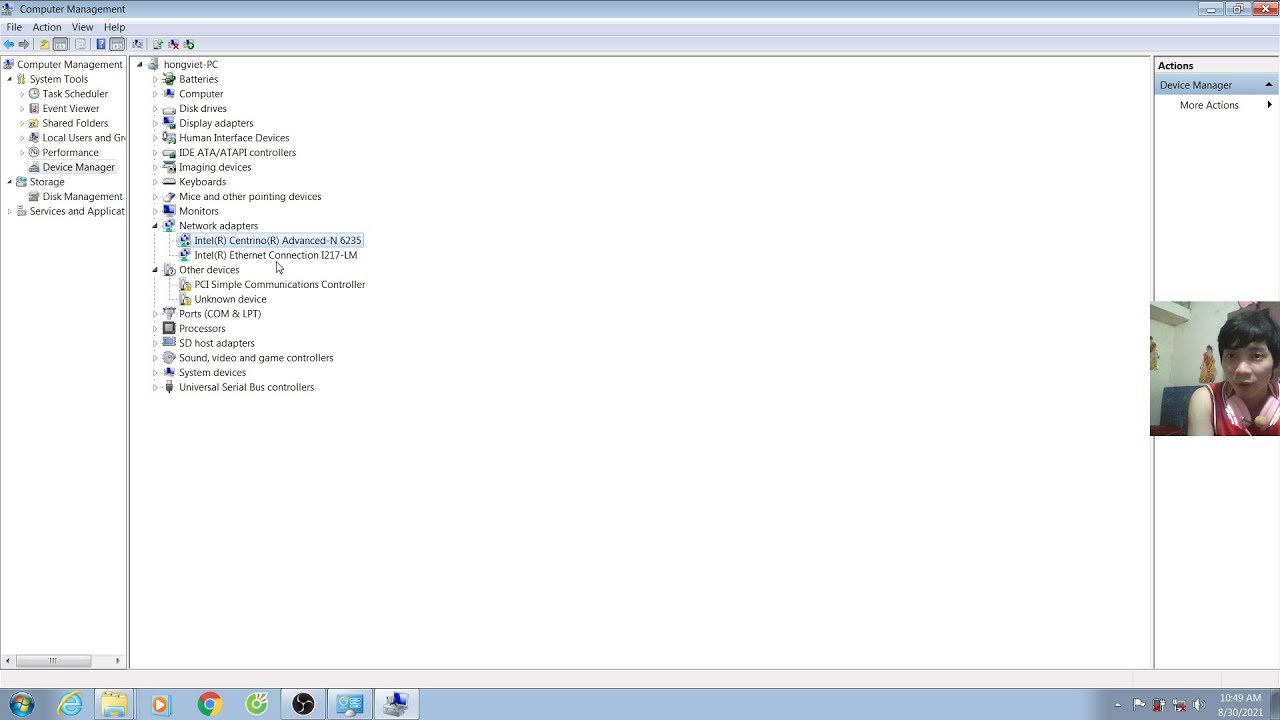This screenshot has width=1280, height=720.
Task: Click the PCI Simple Communications Controller warning icon
Action: coord(185,285)
